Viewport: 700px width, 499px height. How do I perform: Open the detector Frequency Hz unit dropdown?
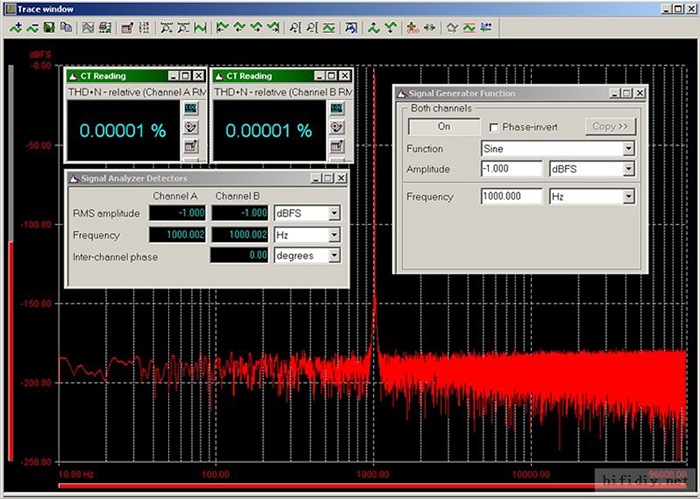click(x=334, y=235)
